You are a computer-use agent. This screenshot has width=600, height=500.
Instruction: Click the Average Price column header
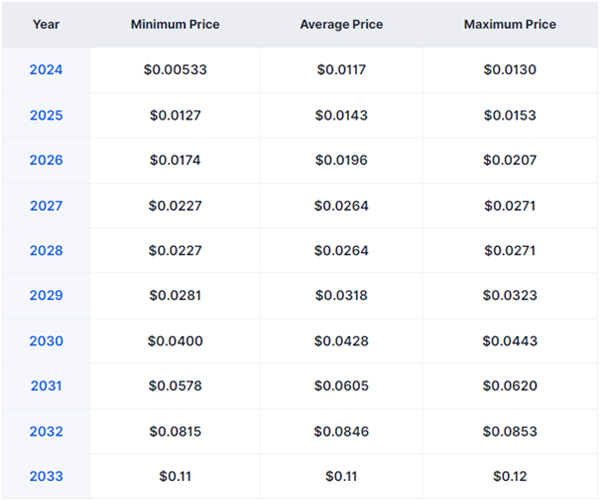point(340,23)
